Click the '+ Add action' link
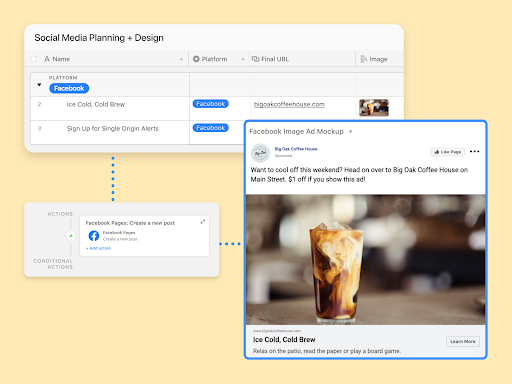This screenshot has height=384, width=512. (98, 248)
